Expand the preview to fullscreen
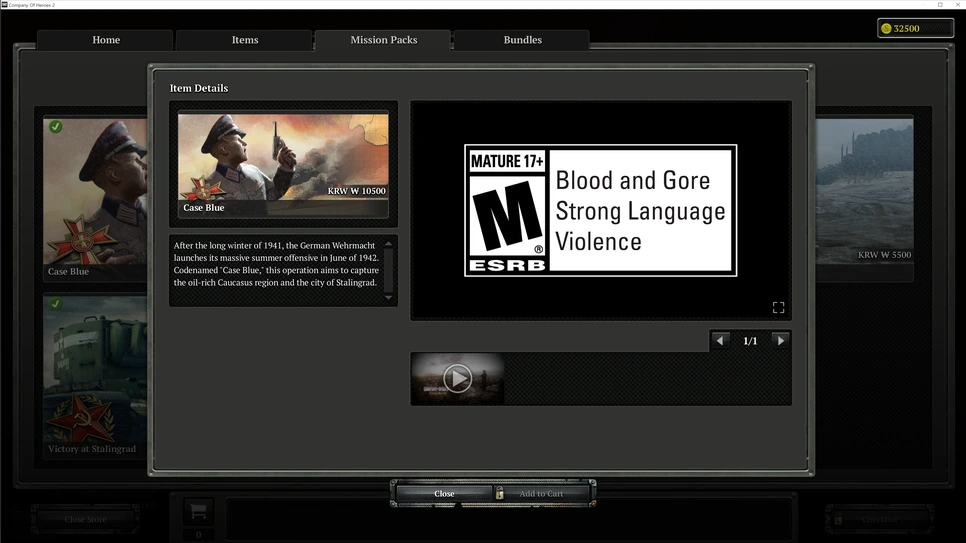The image size is (966, 543). (779, 308)
